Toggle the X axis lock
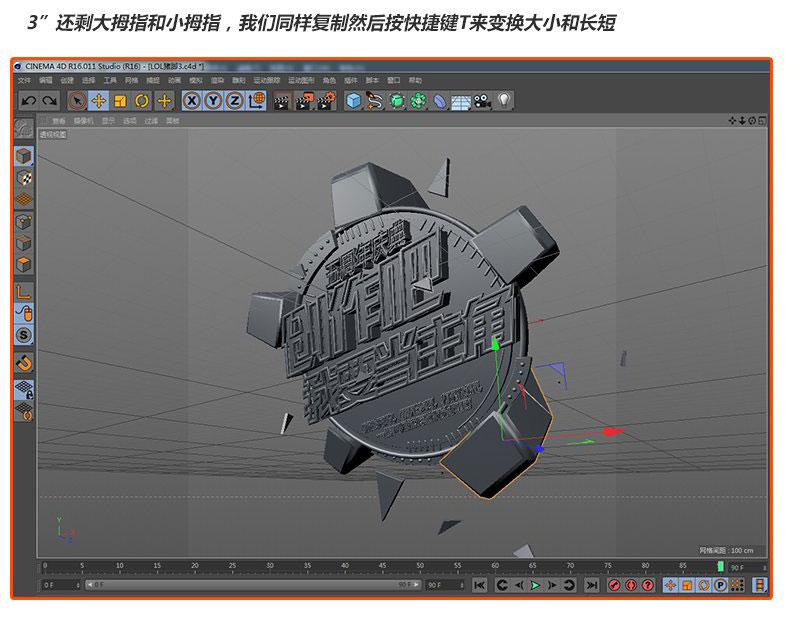Viewport: 800px width, 638px height. (x=191, y=101)
